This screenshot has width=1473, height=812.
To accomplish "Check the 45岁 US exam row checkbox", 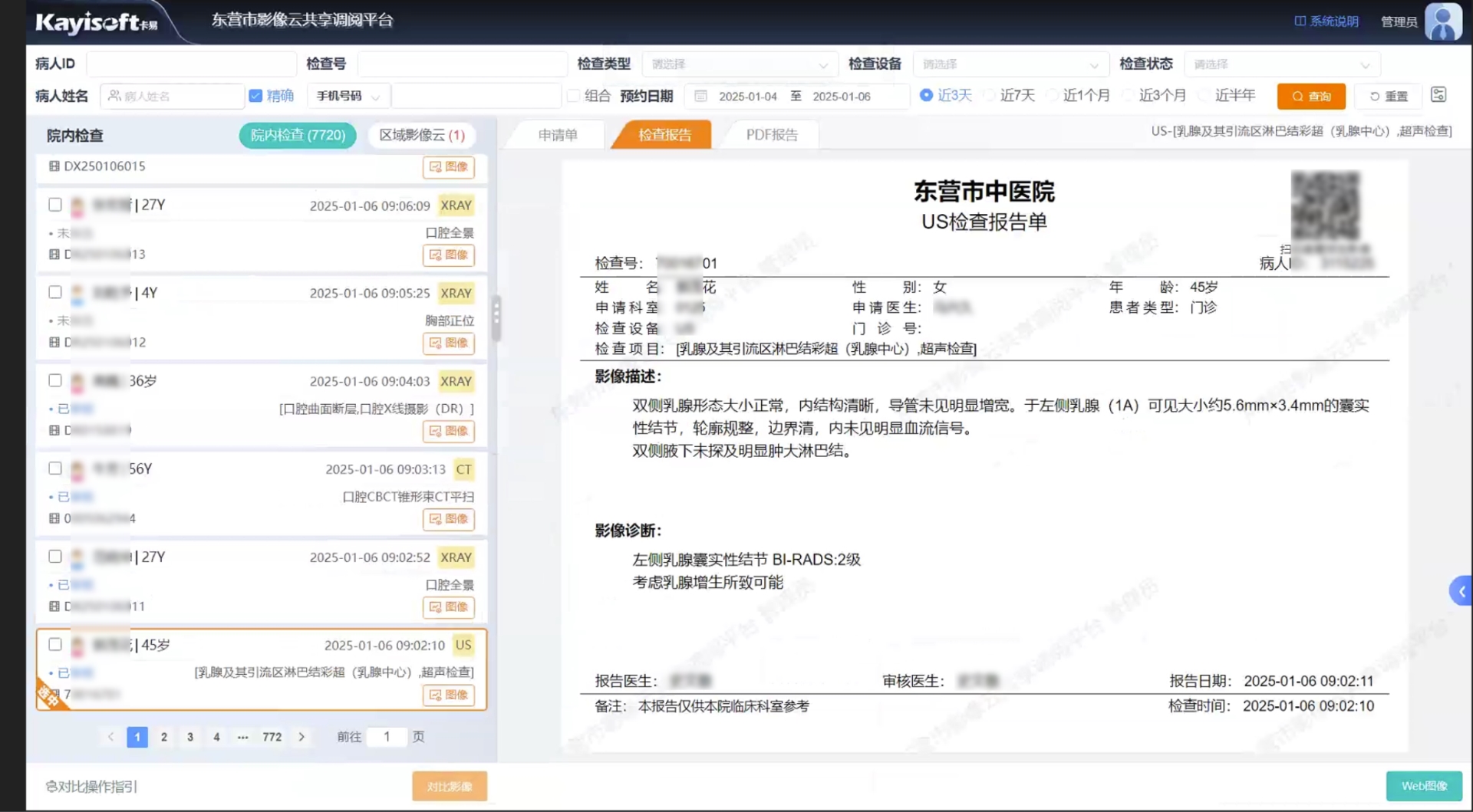I will [x=55, y=645].
